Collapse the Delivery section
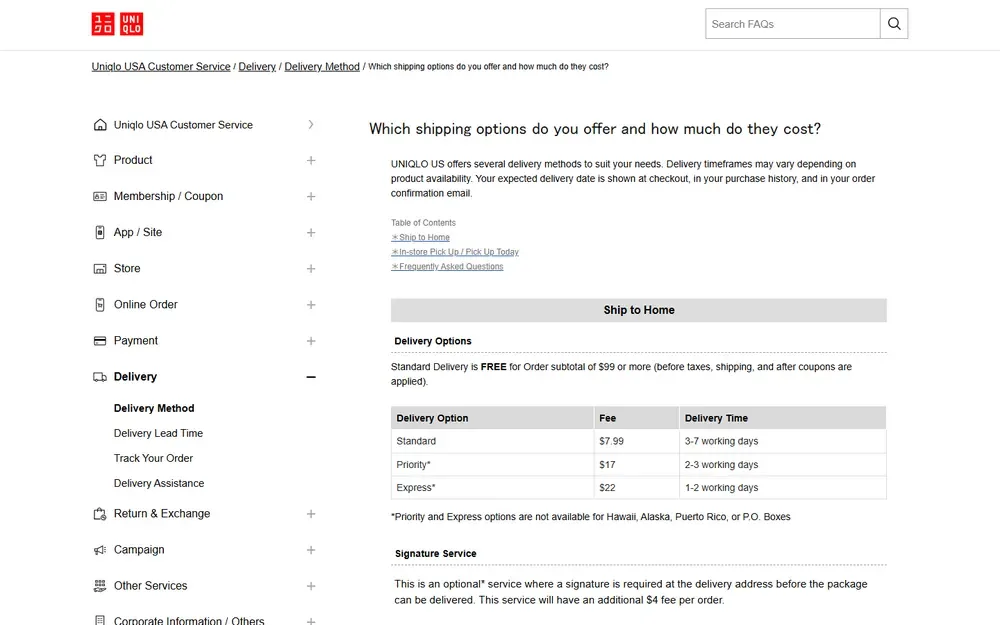This screenshot has width=1000, height=625. tap(311, 377)
